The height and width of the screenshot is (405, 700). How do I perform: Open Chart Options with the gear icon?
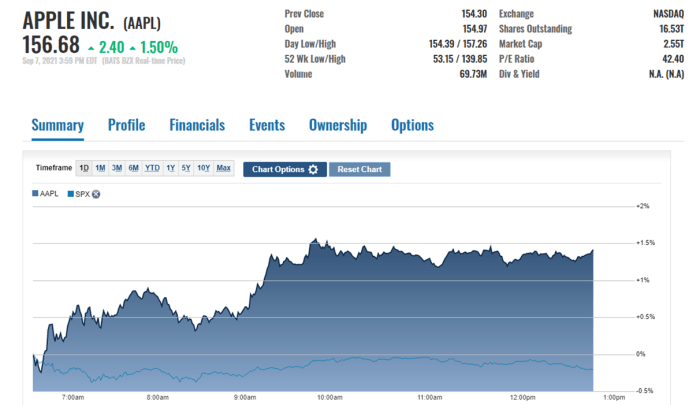pyautogui.click(x=285, y=169)
